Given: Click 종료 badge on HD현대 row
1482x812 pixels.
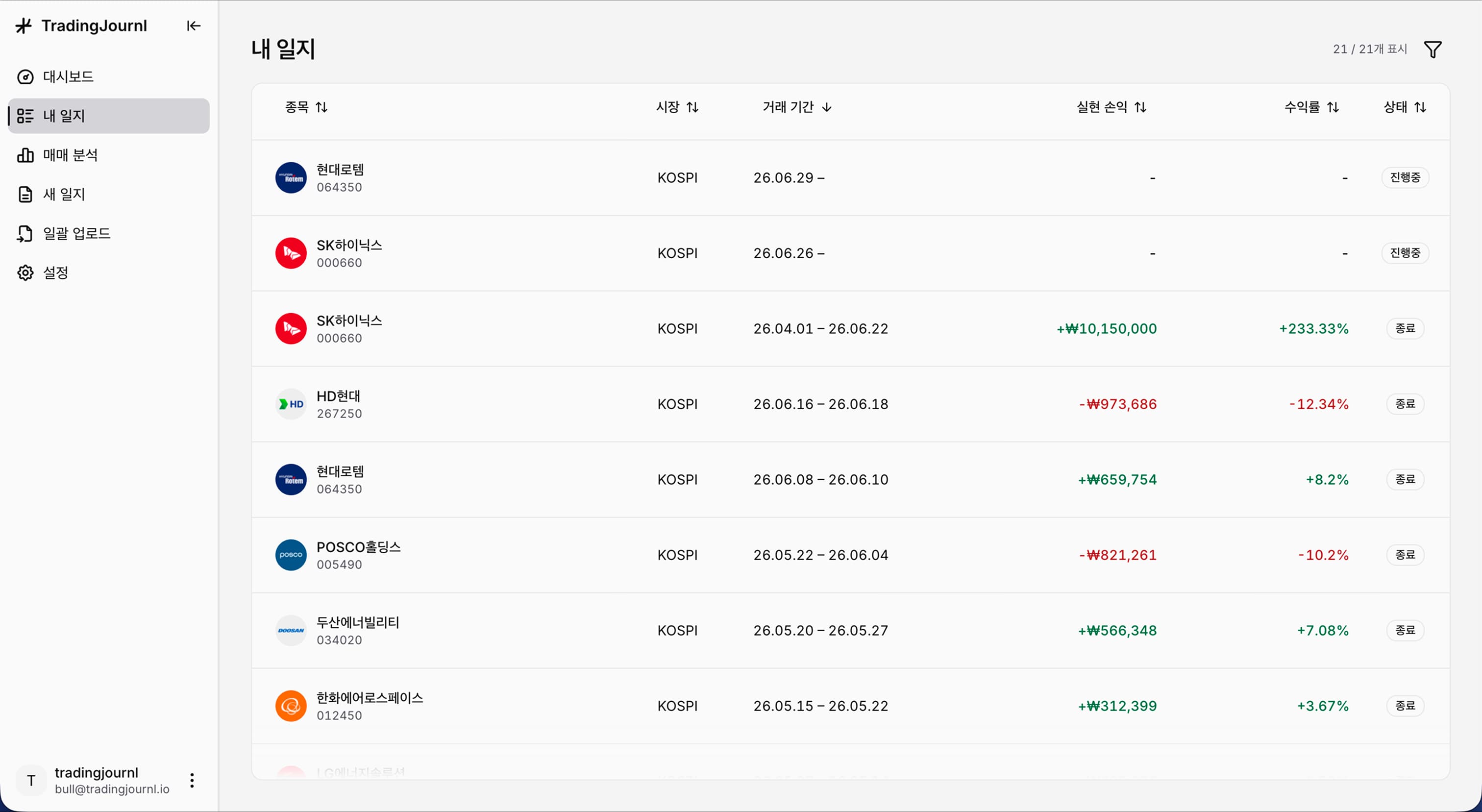Looking at the screenshot, I should tap(1405, 404).
